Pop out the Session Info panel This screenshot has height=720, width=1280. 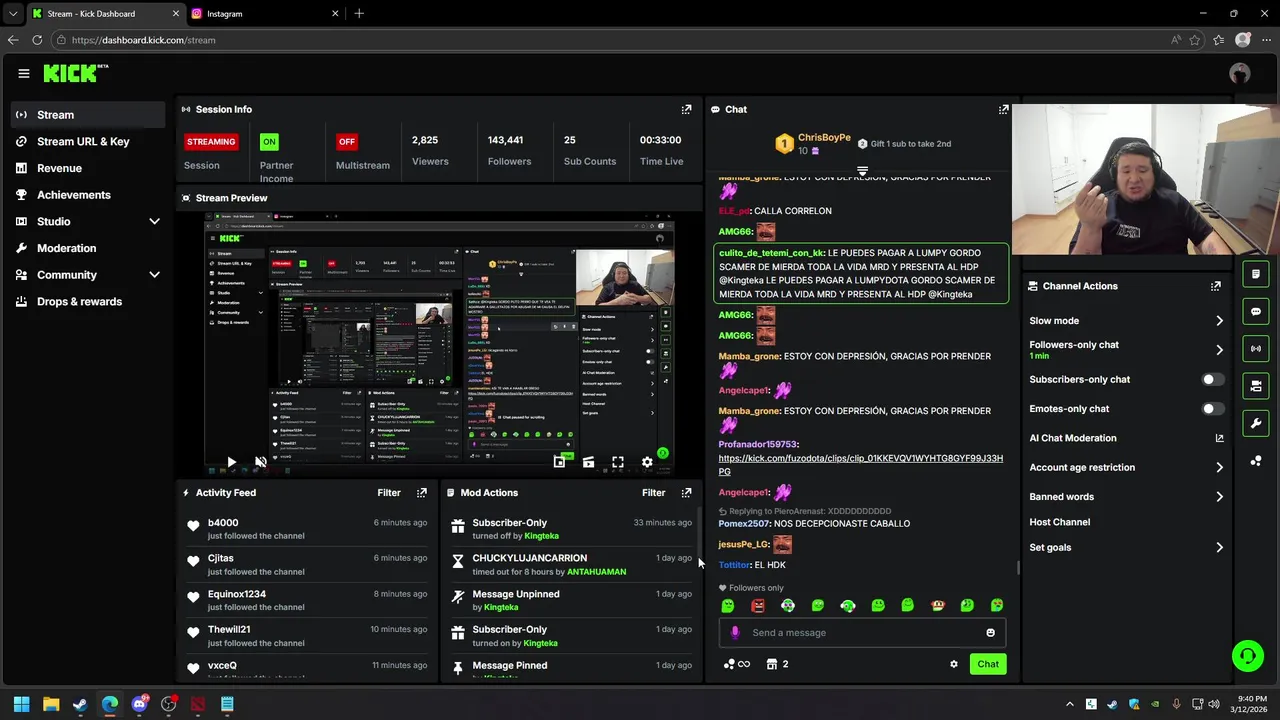(686, 109)
